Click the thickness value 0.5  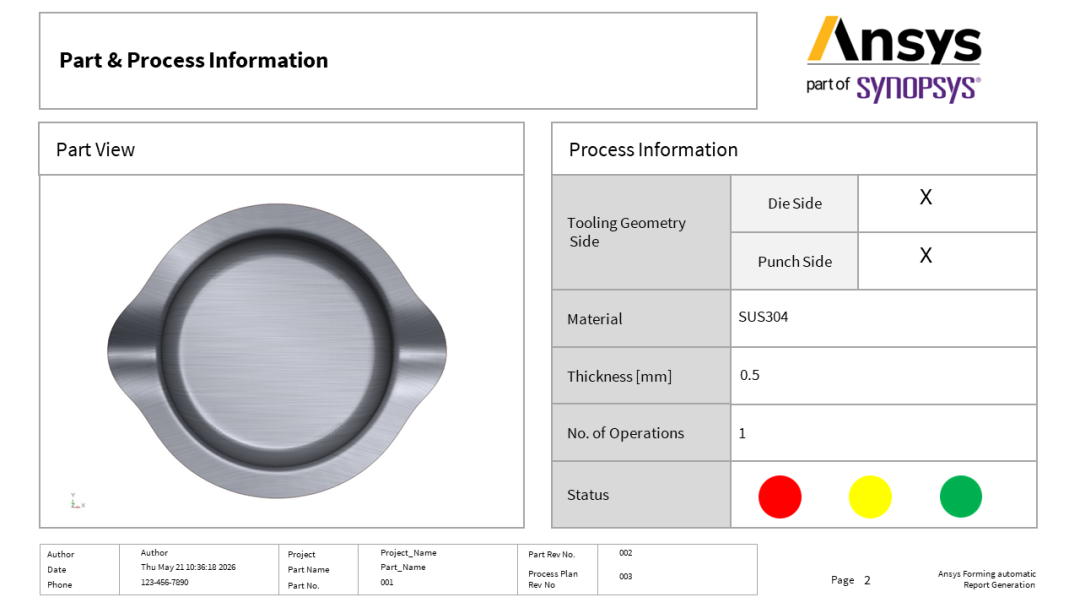click(x=749, y=375)
